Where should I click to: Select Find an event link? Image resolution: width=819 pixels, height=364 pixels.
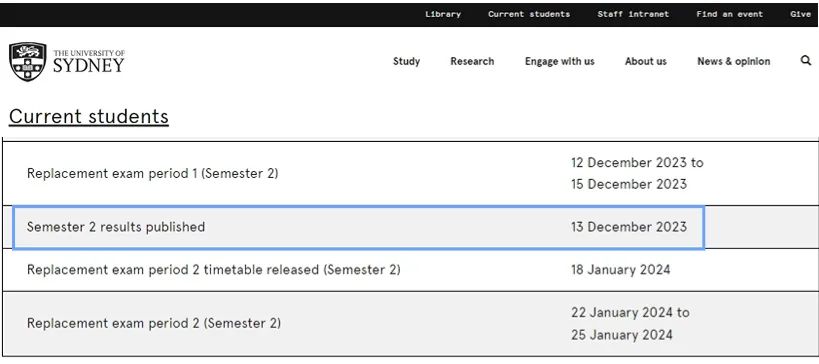(x=729, y=14)
